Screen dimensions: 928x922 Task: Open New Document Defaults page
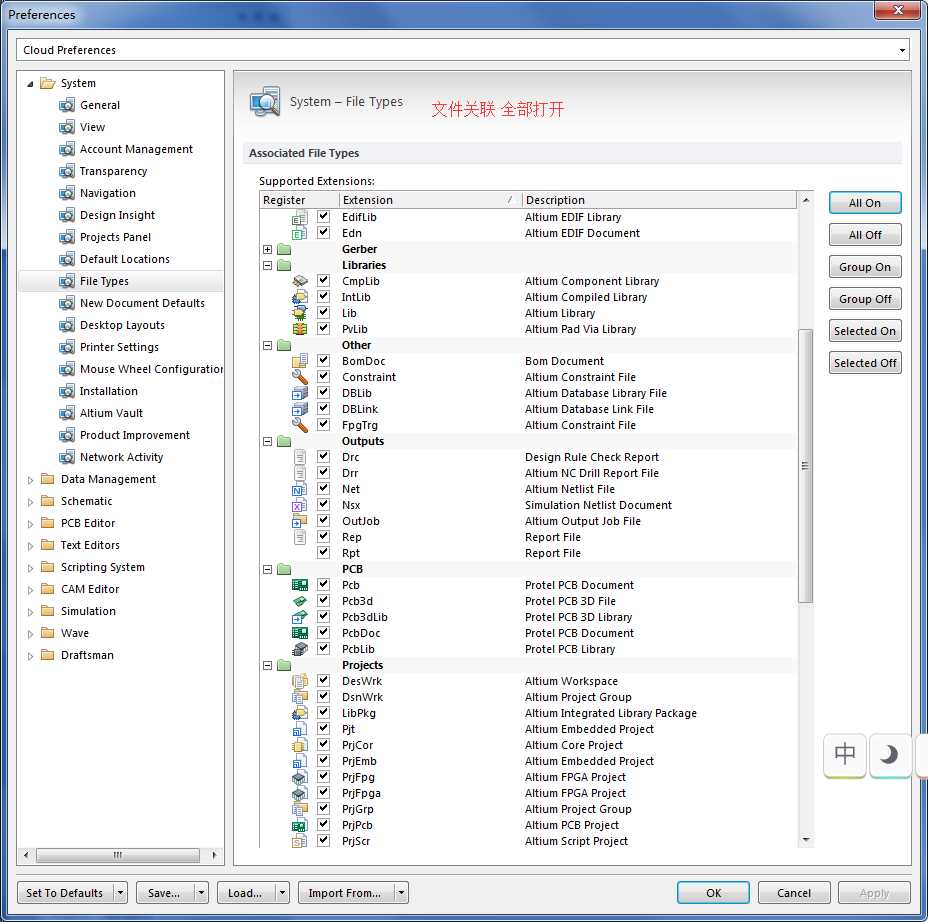pyautogui.click(x=142, y=303)
